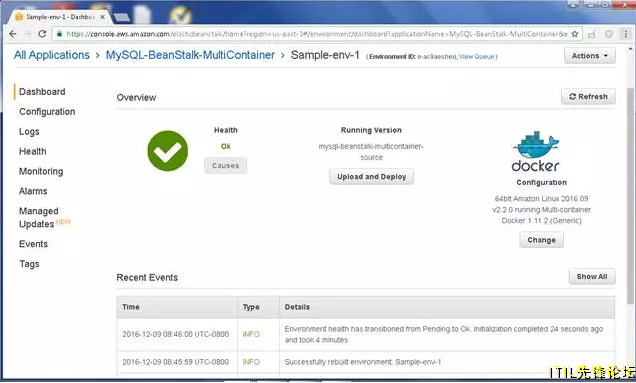Select Monitoring from the left navigation

pos(41,171)
